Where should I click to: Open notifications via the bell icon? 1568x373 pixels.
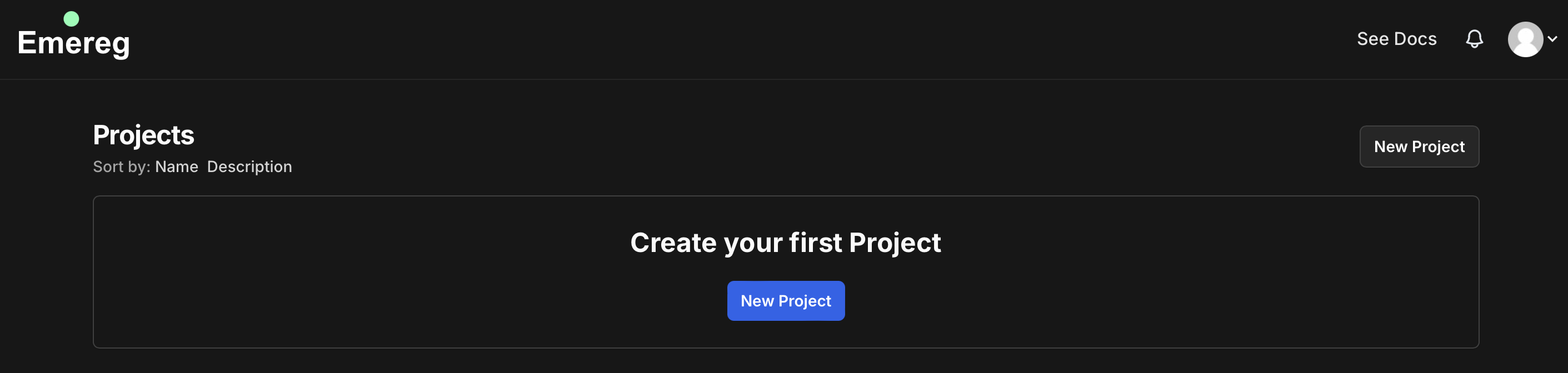tap(1474, 38)
